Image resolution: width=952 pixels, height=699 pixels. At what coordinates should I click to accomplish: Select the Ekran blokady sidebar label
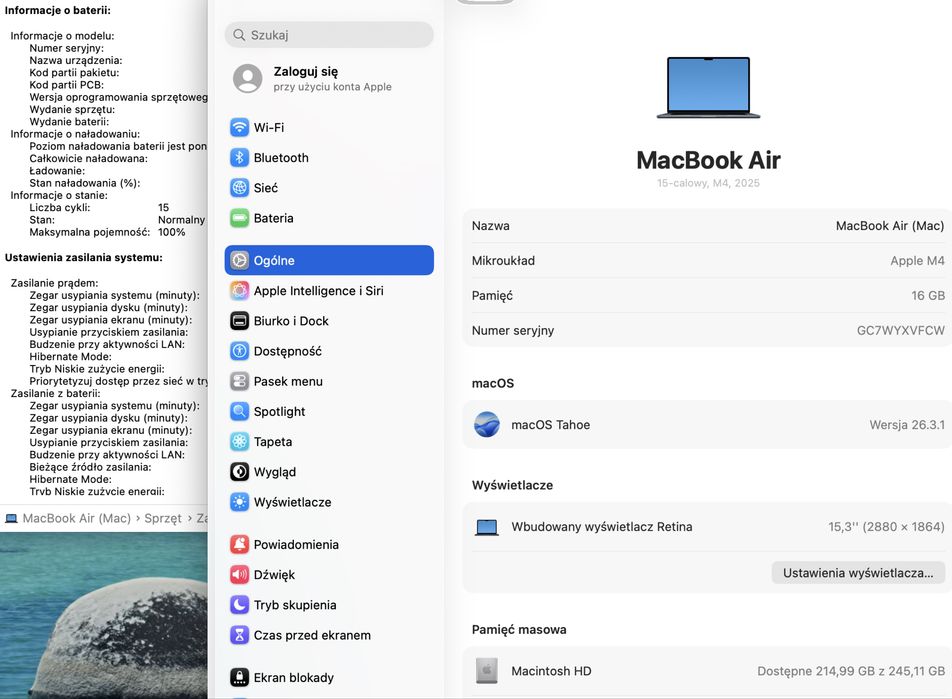294,678
